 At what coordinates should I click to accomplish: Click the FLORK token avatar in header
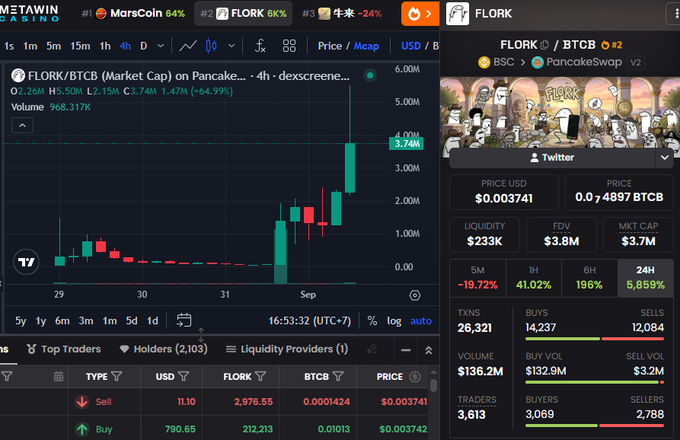pyautogui.click(x=457, y=13)
